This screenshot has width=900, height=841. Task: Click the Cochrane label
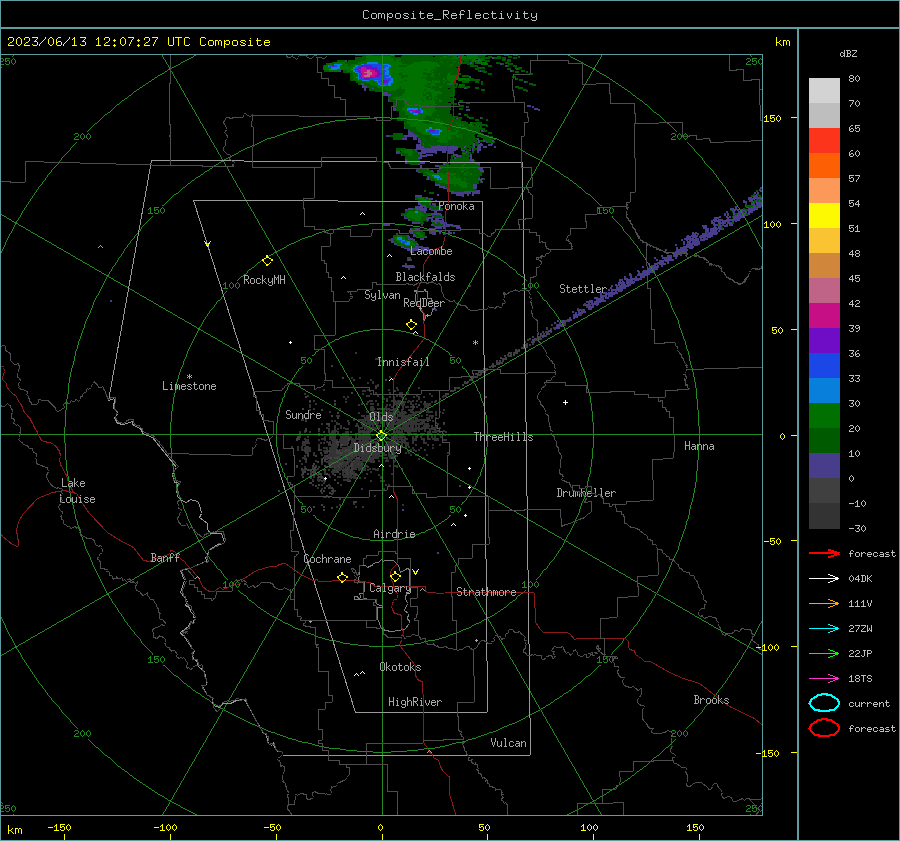327,559
